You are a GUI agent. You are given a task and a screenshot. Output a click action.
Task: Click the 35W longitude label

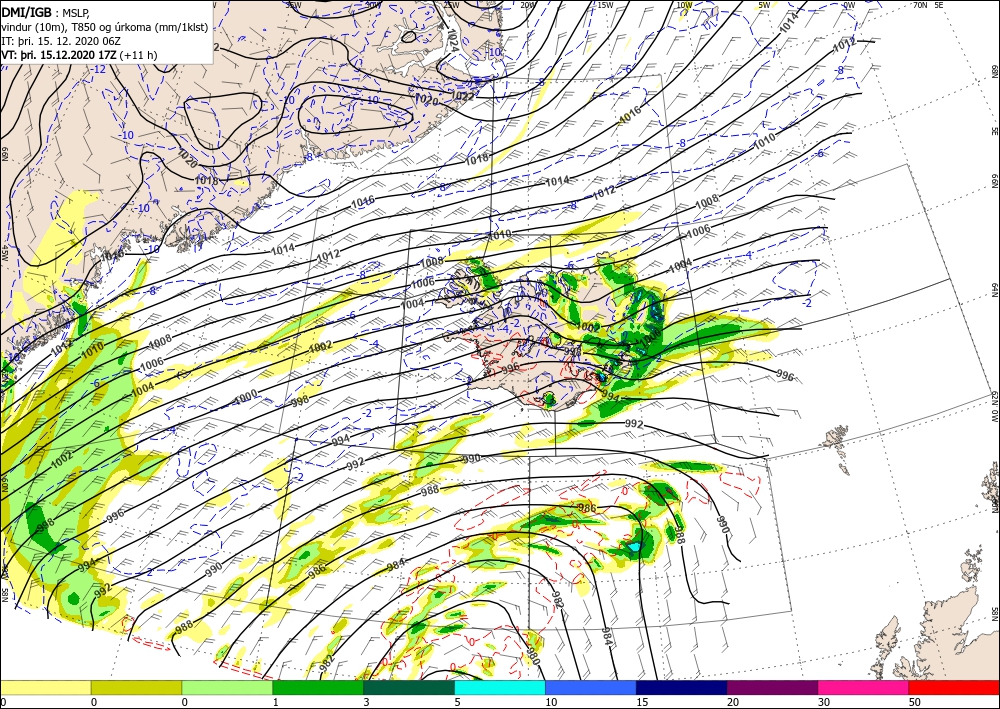[x=293, y=5]
